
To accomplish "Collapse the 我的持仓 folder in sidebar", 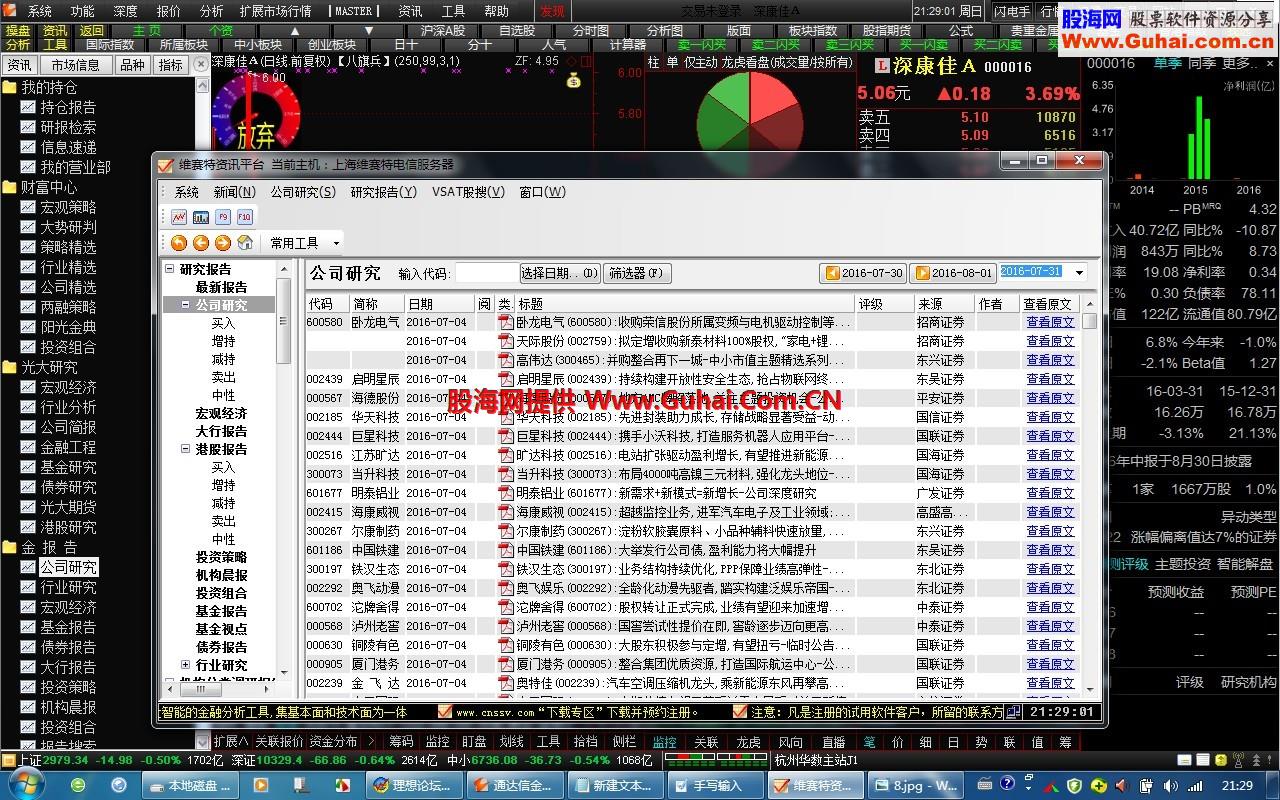I will [x=9, y=87].
